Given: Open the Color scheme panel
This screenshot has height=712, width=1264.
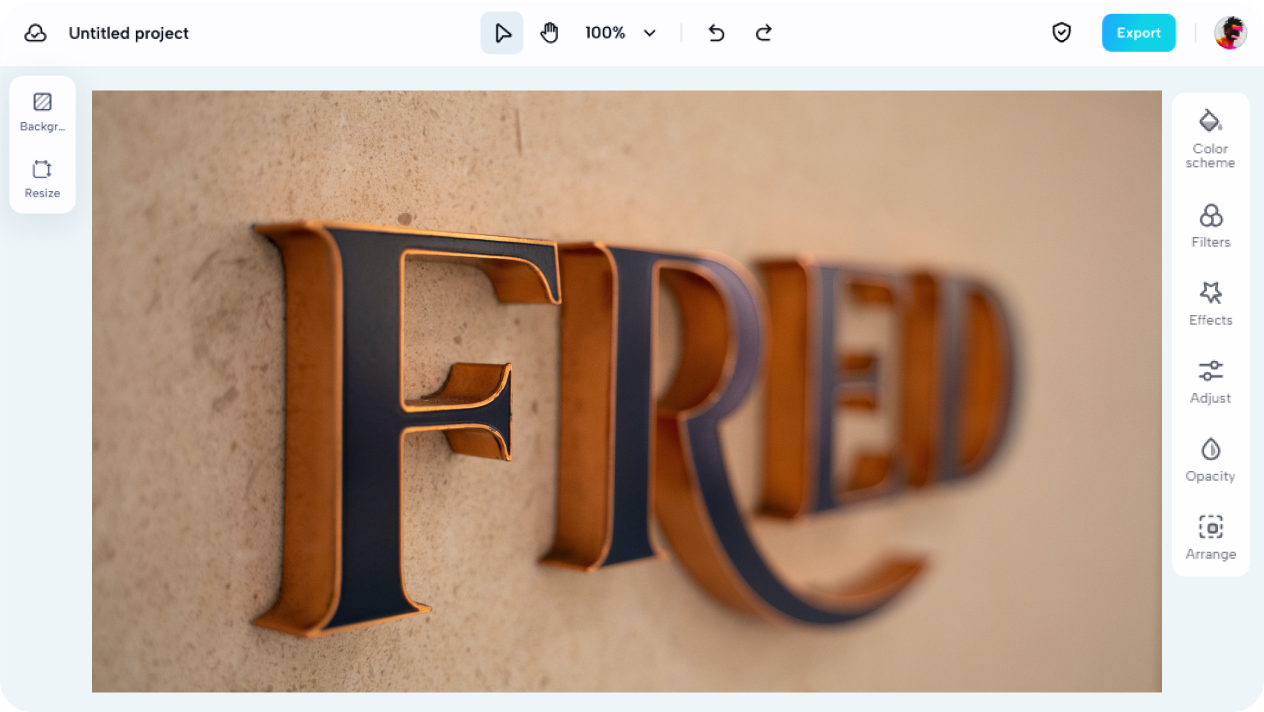Looking at the screenshot, I should pos(1210,139).
